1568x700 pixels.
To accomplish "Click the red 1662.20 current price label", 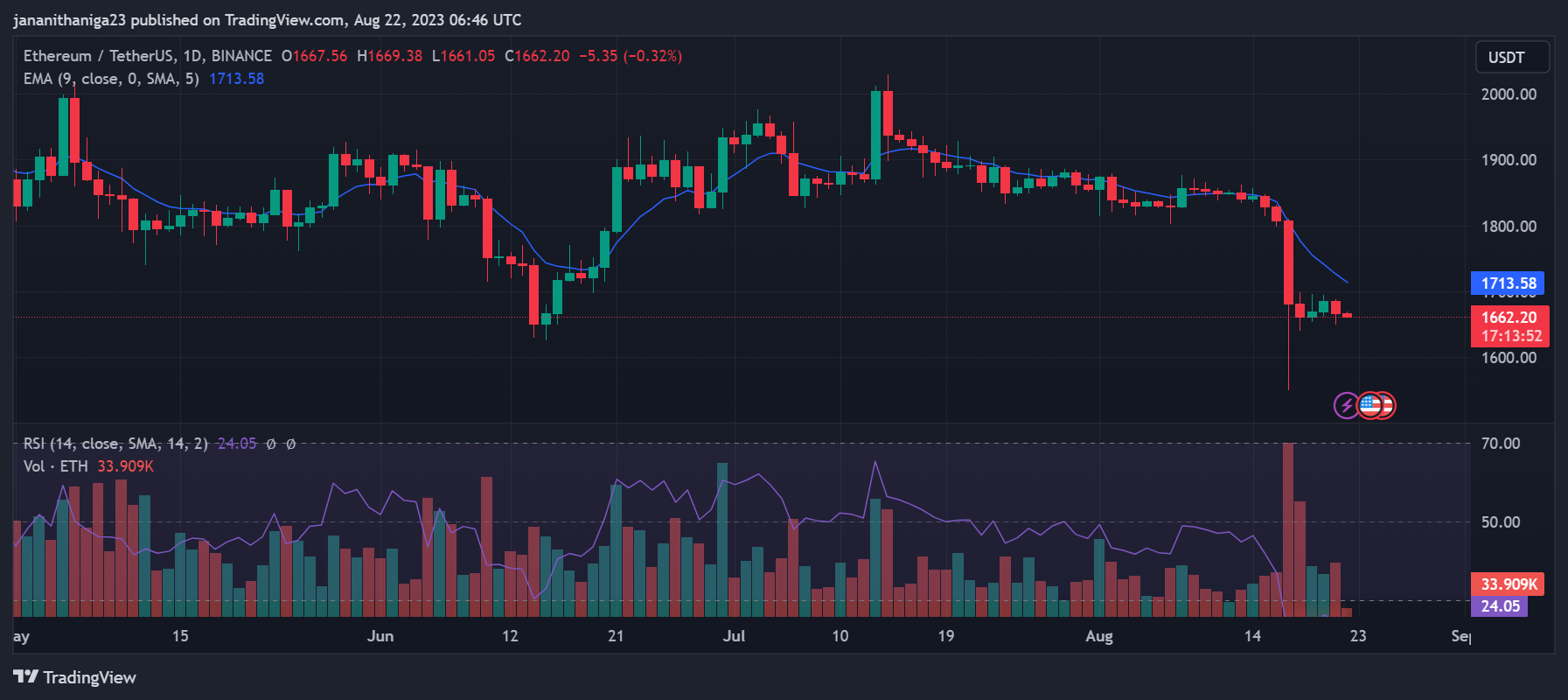I will pos(1509,318).
